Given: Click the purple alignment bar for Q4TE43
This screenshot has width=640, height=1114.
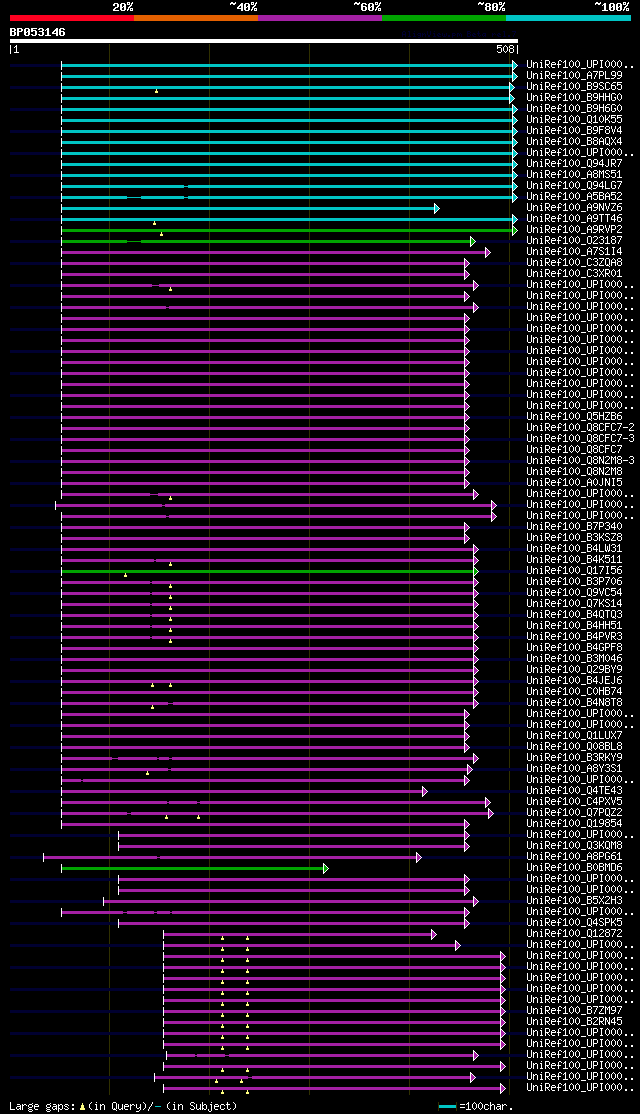Looking at the screenshot, I should tap(244, 791).
